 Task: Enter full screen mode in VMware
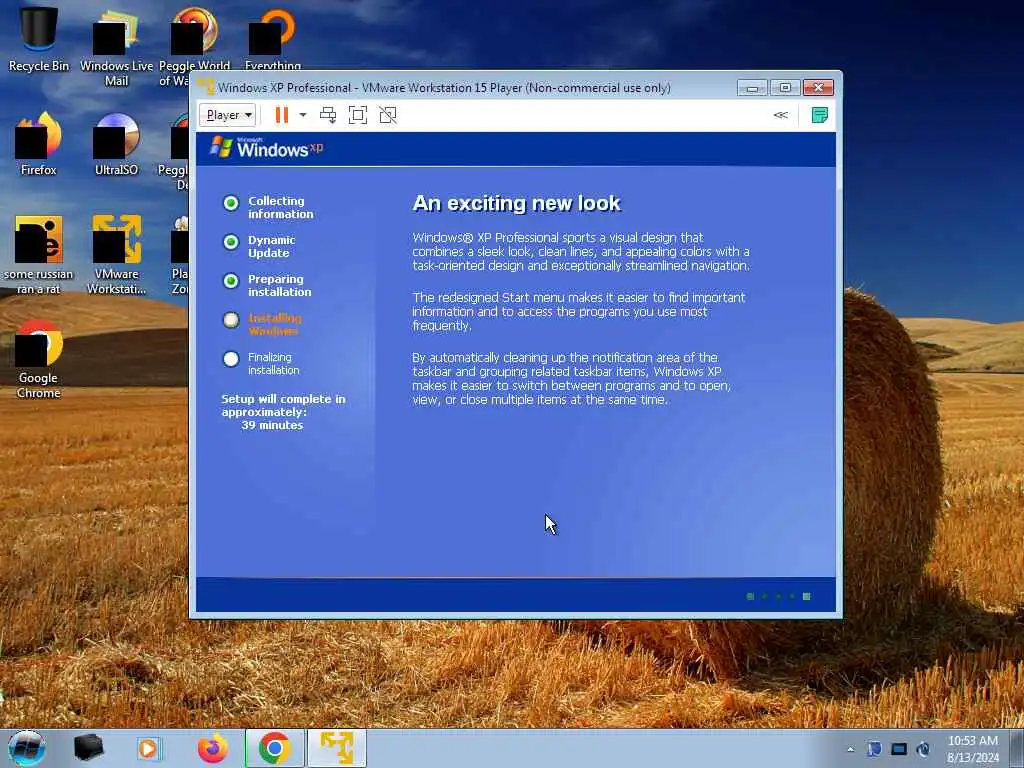click(x=358, y=115)
